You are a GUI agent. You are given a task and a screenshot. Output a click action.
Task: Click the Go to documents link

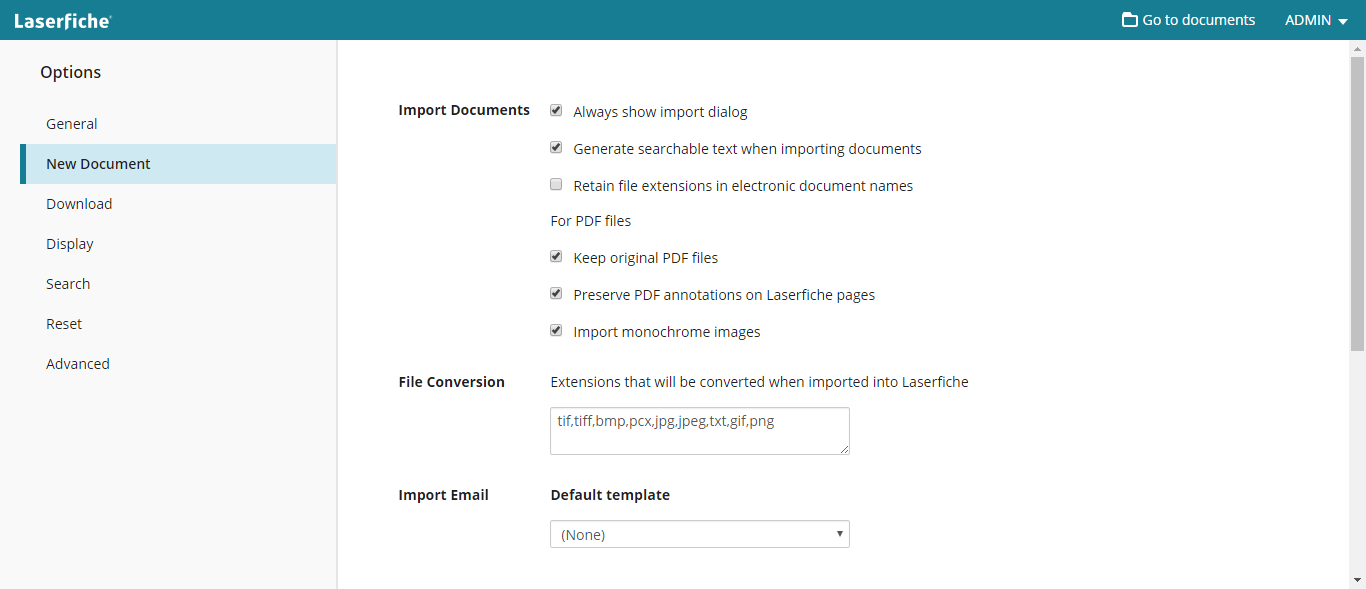[1198, 20]
